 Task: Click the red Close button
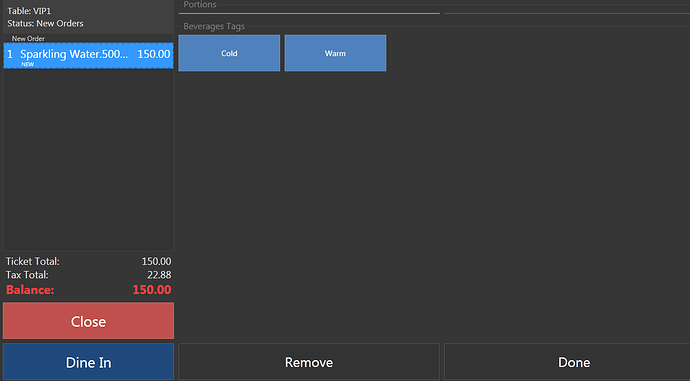click(88, 321)
